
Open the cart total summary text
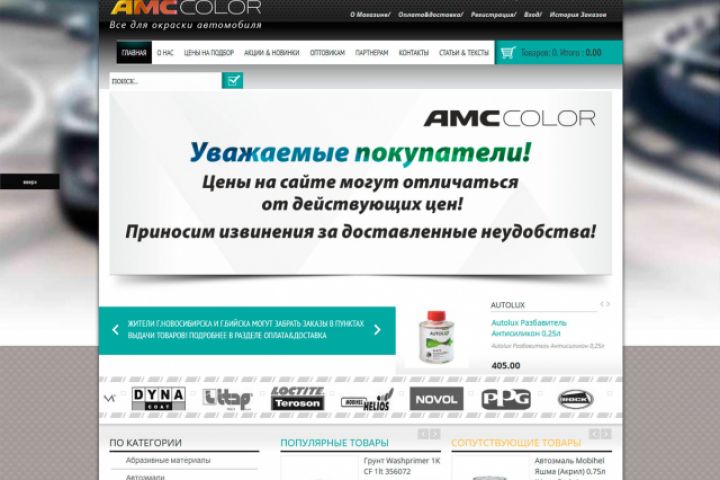(561, 53)
